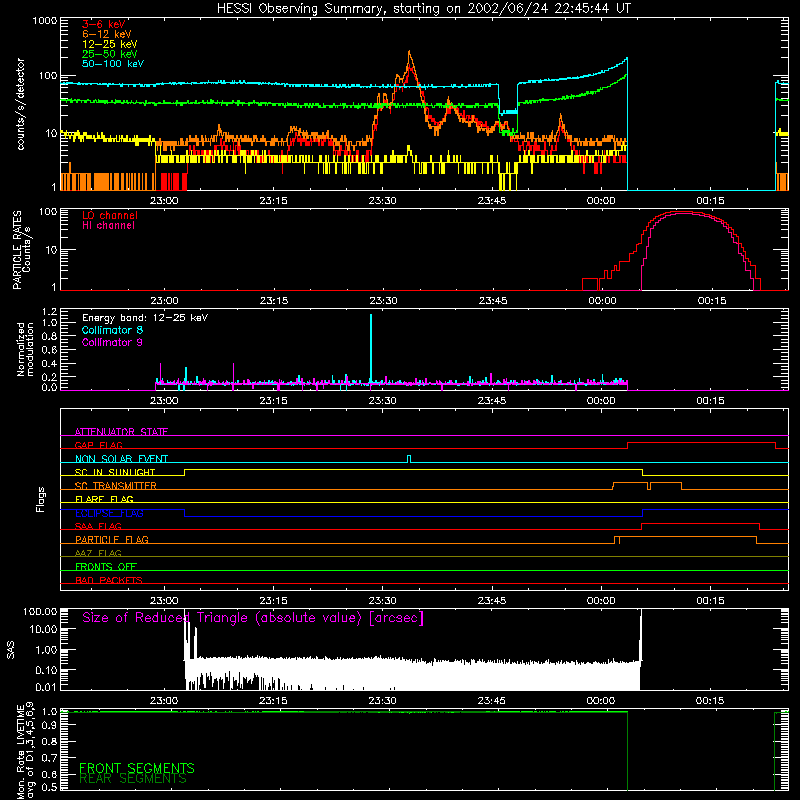Select the HI channel legend label
Viewport: 800px width, 800px height.
(108, 225)
